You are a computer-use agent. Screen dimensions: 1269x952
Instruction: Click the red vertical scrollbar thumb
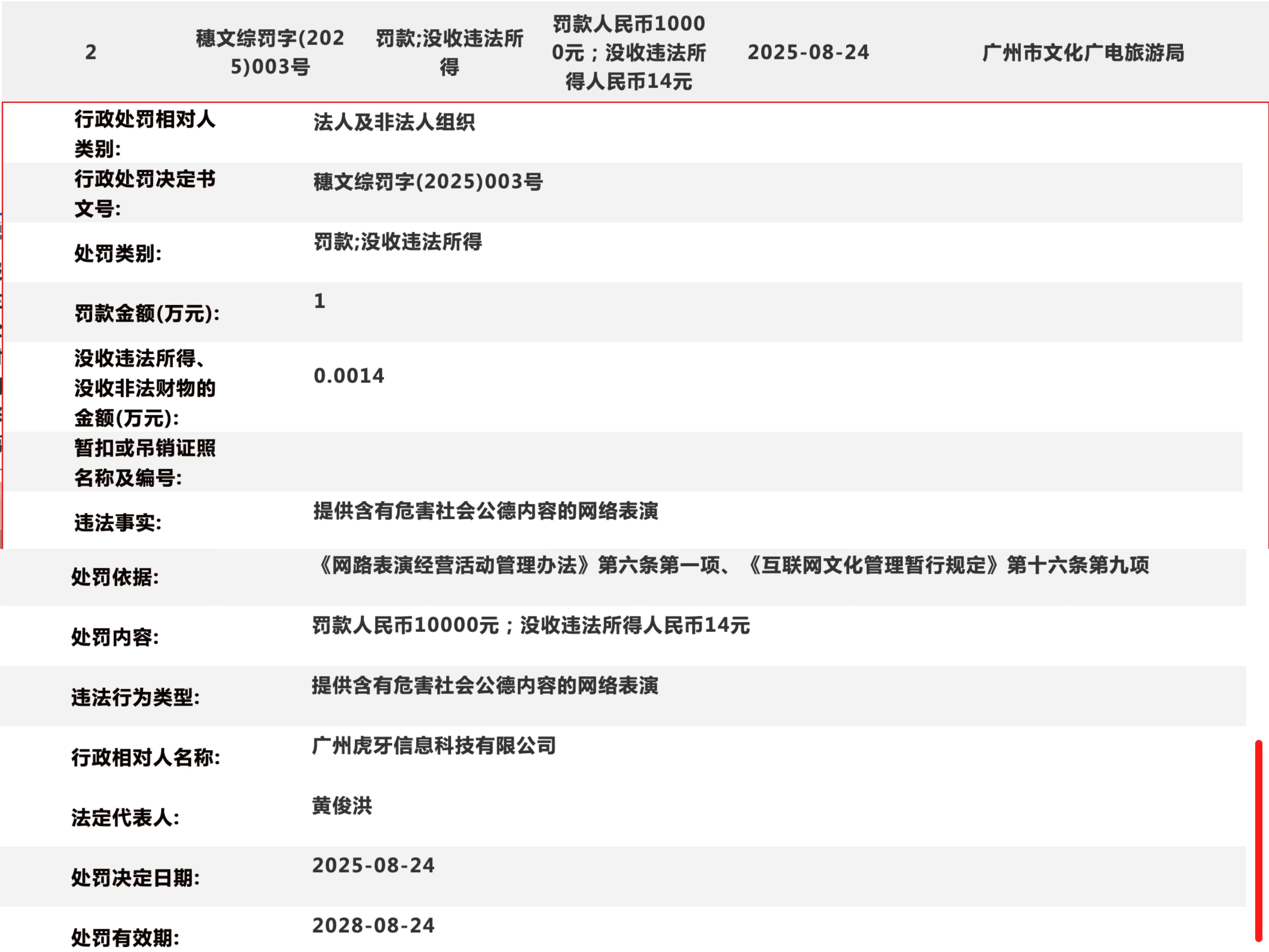(x=1258, y=841)
